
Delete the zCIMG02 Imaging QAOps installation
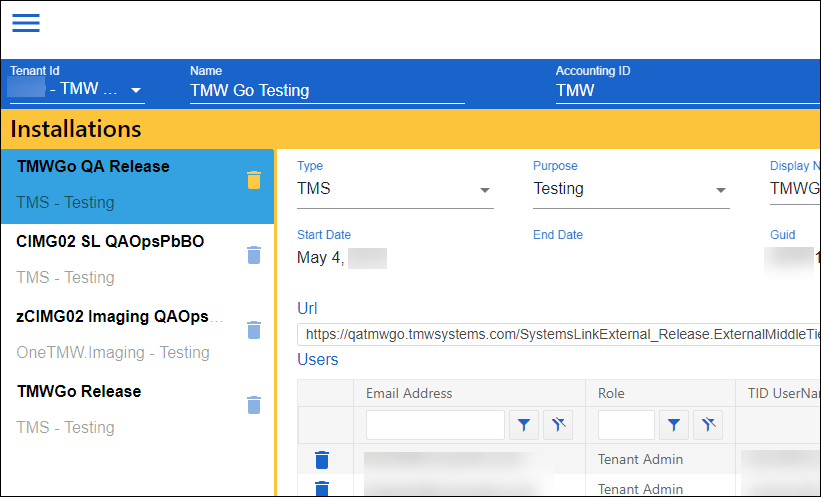(x=254, y=330)
